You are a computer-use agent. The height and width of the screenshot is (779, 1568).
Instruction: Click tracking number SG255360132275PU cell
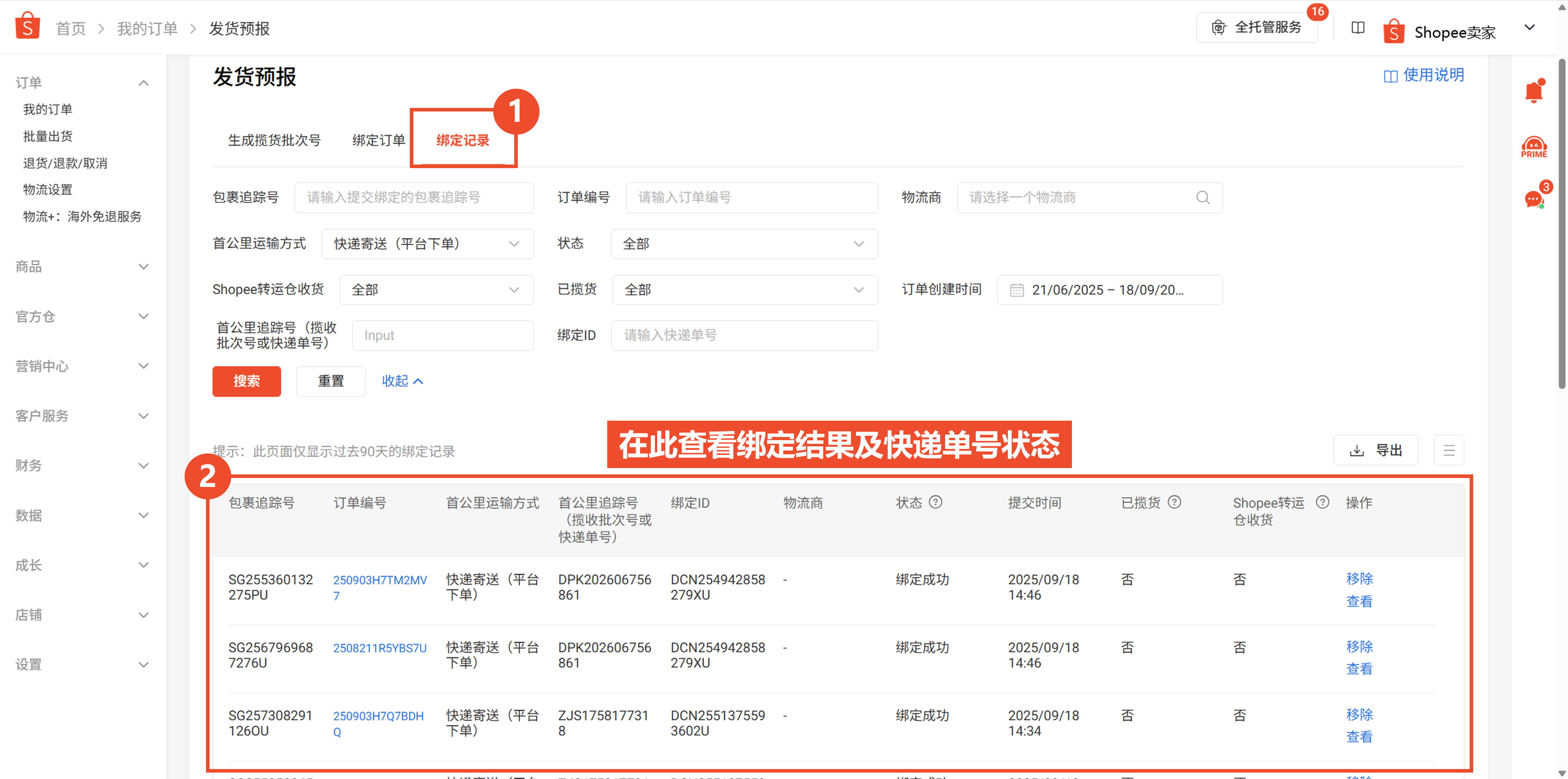coord(270,587)
